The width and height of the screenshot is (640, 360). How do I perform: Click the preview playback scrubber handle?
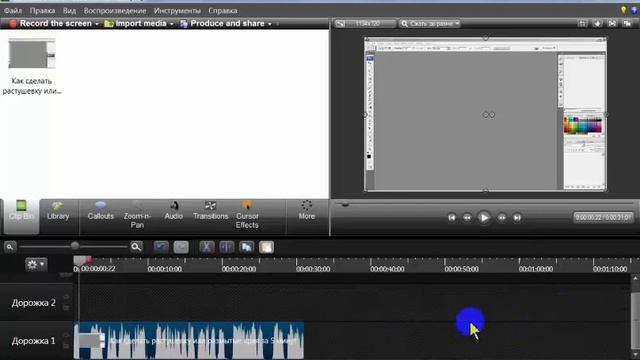click(x=345, y=204)
